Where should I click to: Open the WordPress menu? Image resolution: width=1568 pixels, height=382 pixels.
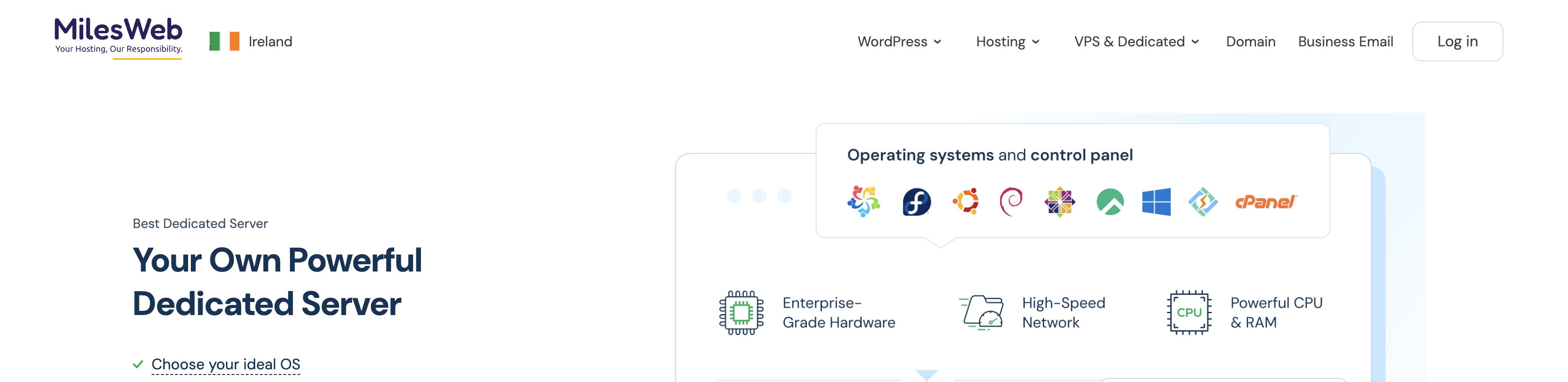899,41
